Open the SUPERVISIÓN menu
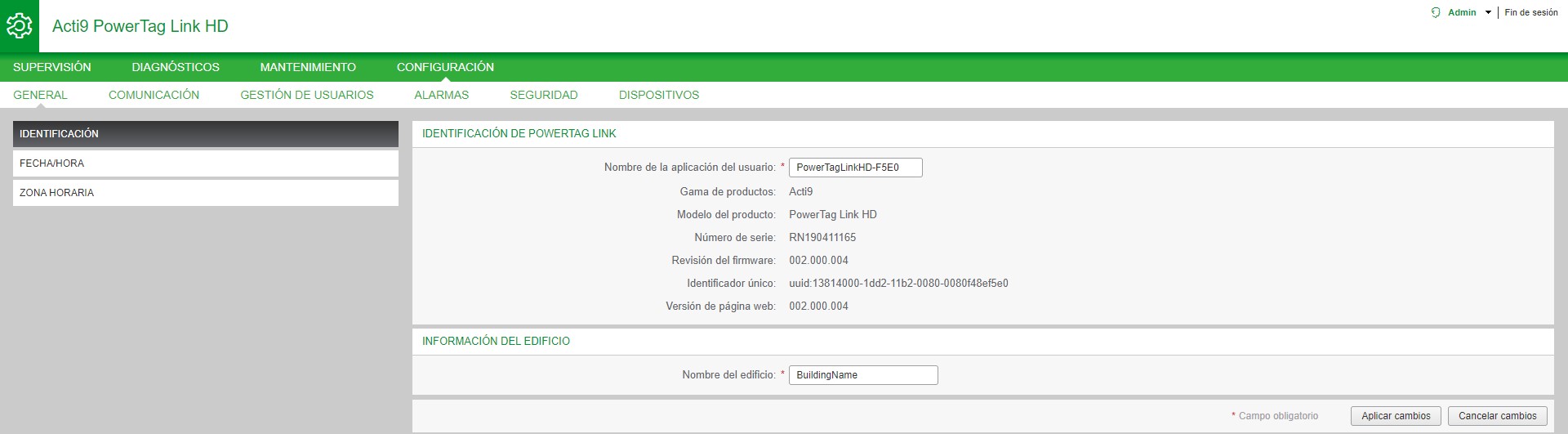The width and height of the screenshot is (1568, 434). point(52,67)
